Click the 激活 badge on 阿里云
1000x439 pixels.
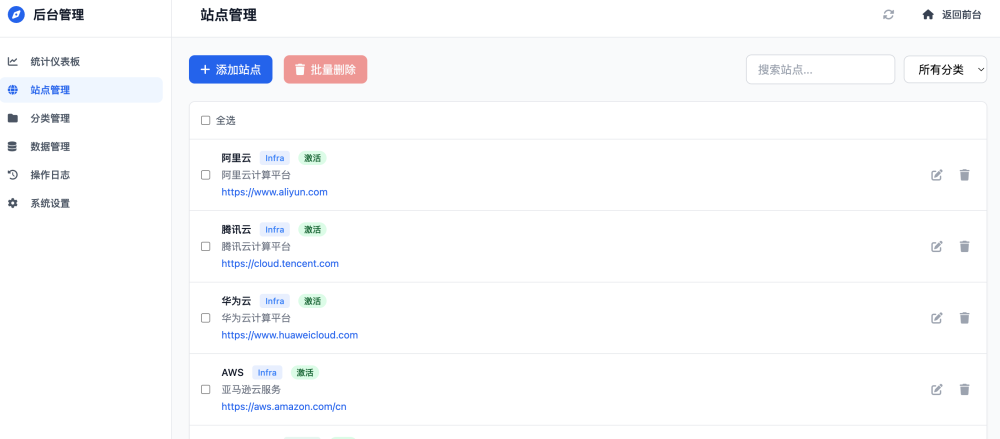click(x=312, y=158)
